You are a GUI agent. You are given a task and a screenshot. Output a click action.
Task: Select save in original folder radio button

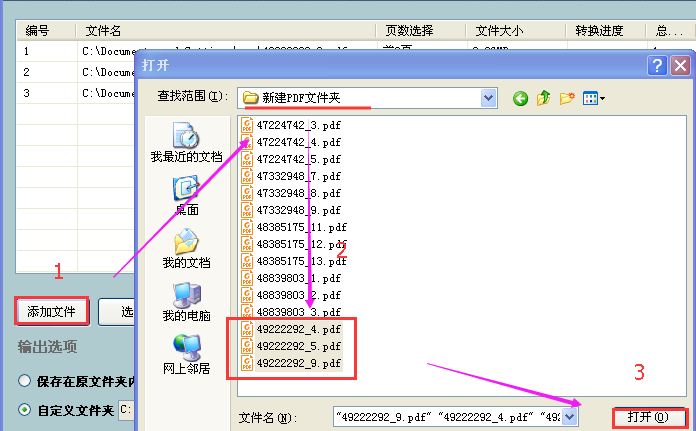click(x=25, y=381)
